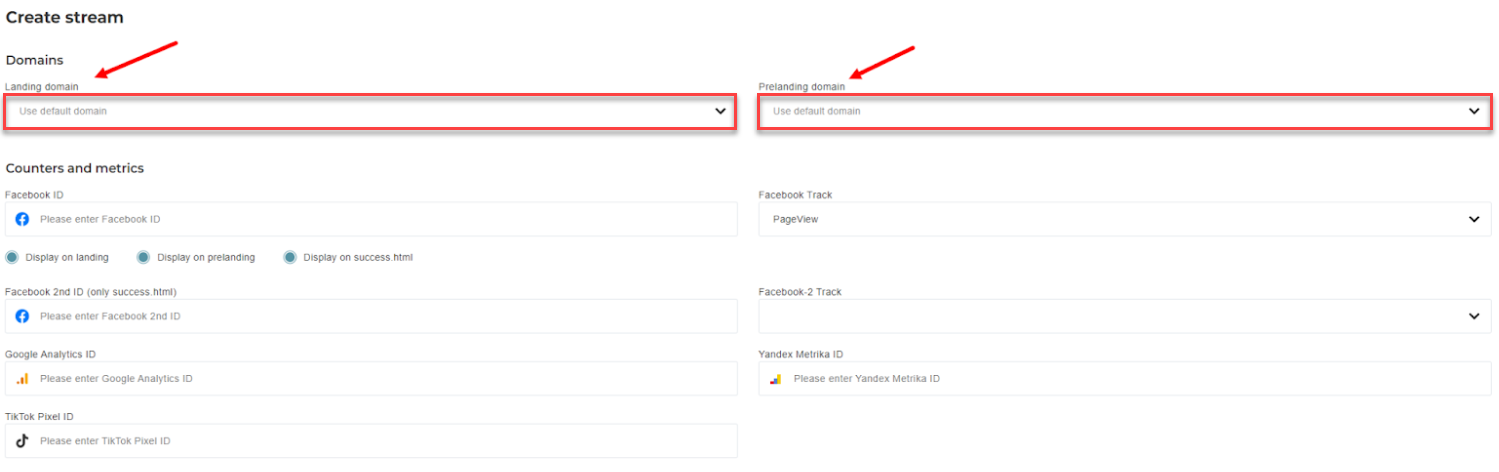1499x472 pixels.
Task: Click the Facebook Track chevron arrow
Action: (1474, 219)
